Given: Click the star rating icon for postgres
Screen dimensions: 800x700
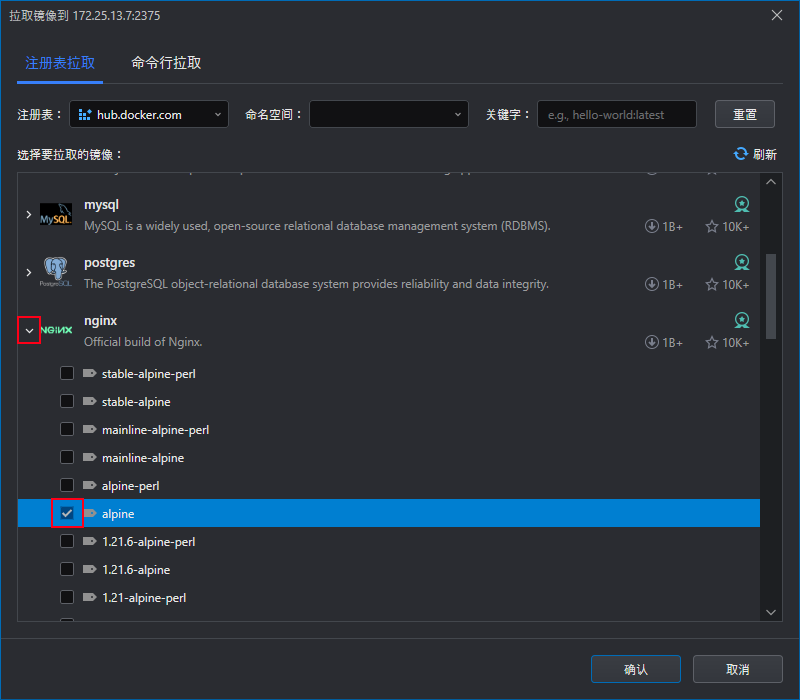Looking at the screenshot, I should coord(712,284).
